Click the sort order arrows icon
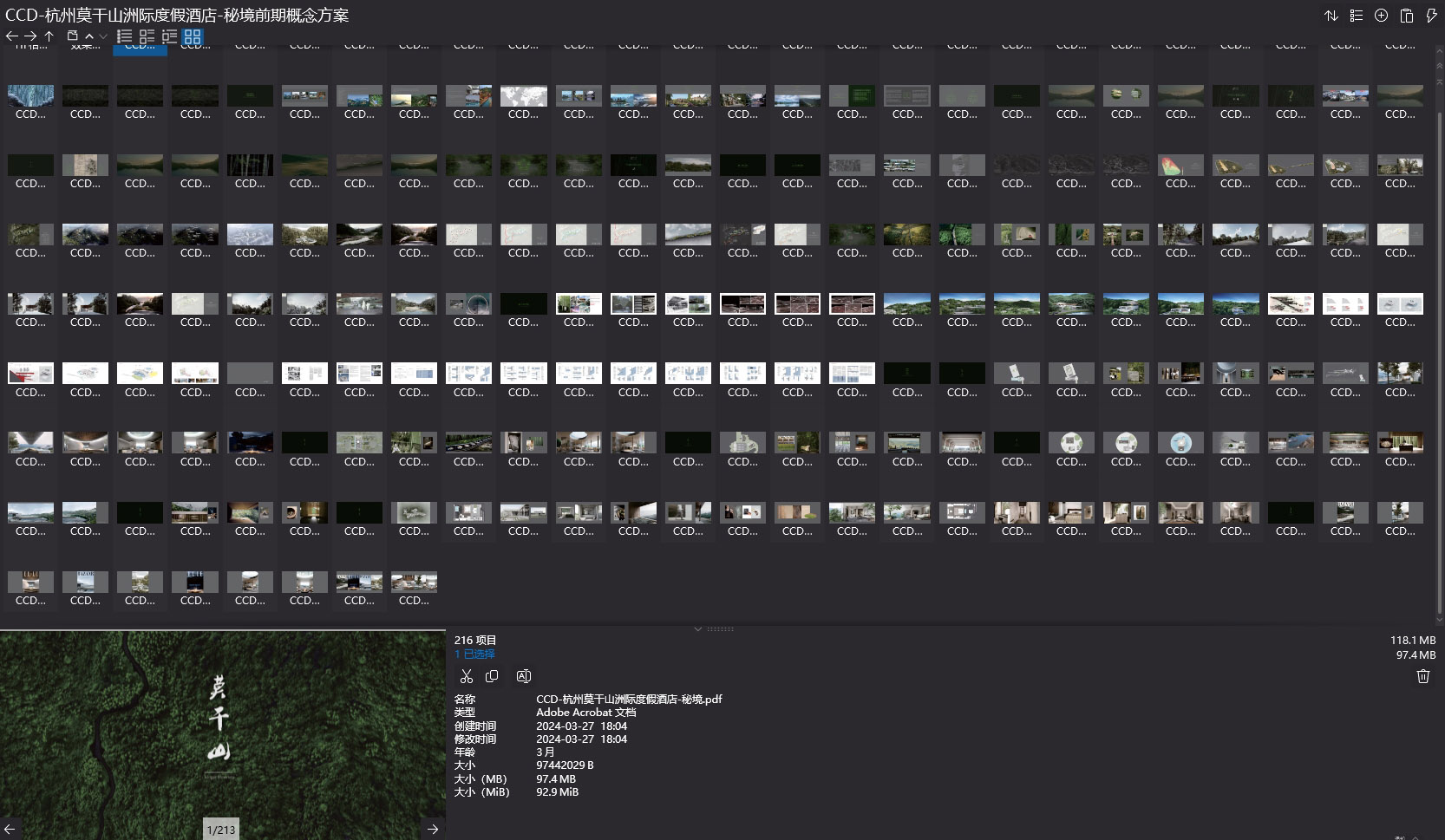Viewport: 1445px width, 840px height. click(x=1331, y=16)
